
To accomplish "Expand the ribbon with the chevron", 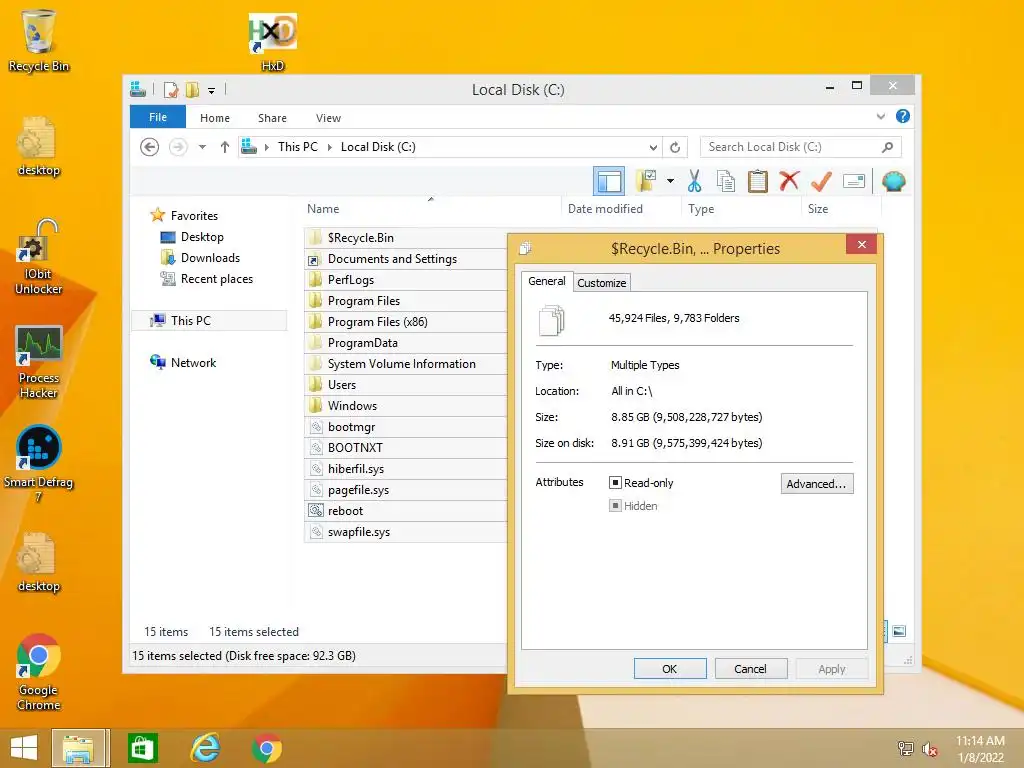I will (880, 116).
